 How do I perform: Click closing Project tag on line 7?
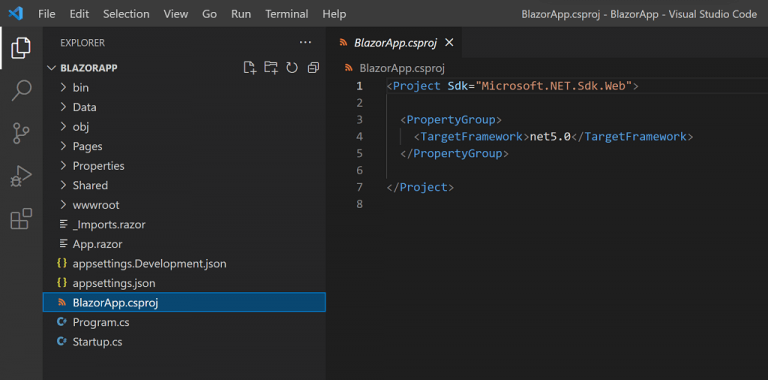click(x=420, y=187)
